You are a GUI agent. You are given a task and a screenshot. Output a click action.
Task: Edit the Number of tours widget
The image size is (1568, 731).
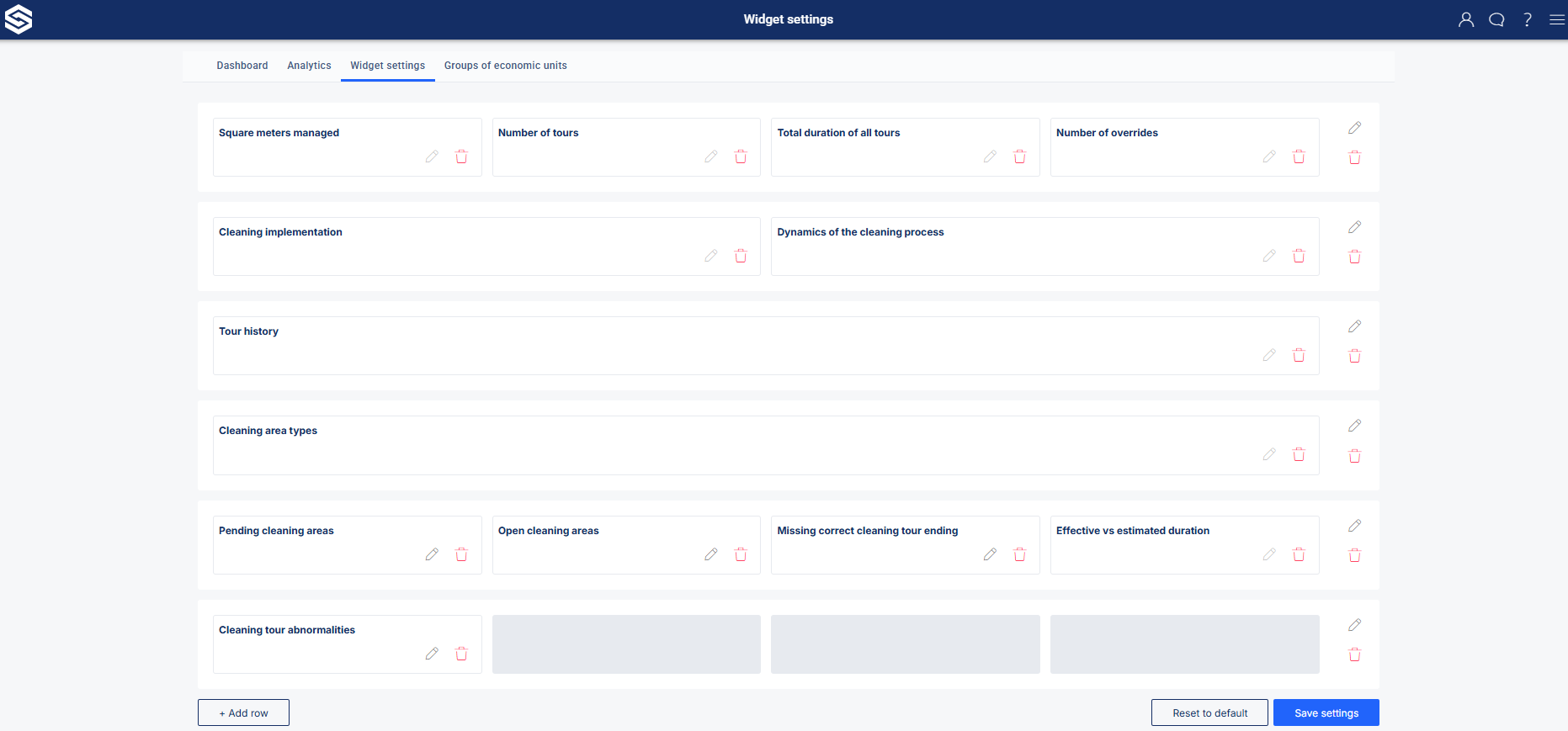click(711, 156)
